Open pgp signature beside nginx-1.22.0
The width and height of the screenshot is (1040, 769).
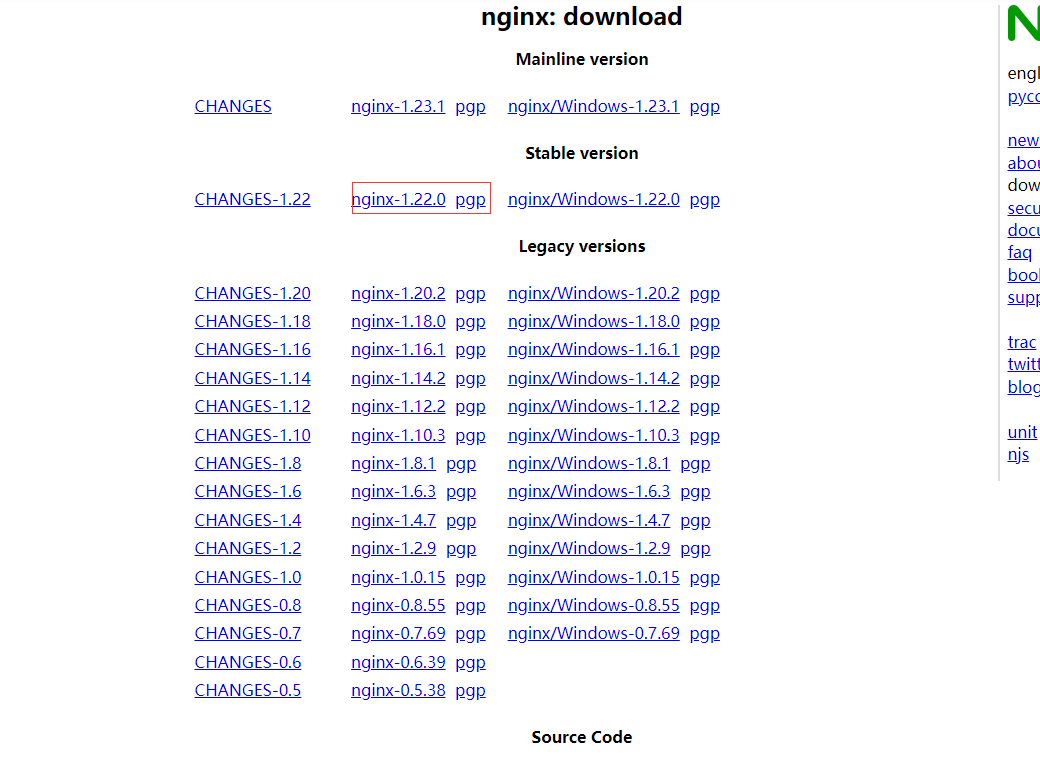coord(470,200)
